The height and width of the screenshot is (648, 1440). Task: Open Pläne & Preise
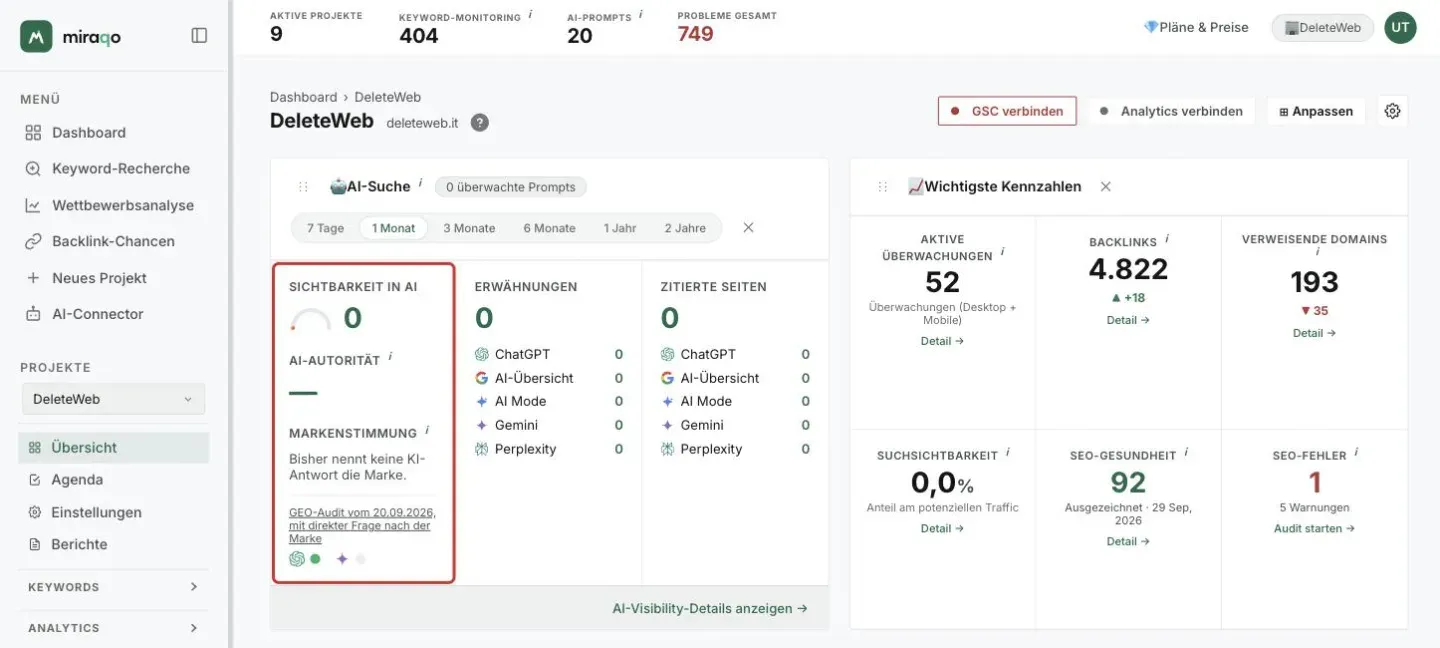coord(1196,27)
